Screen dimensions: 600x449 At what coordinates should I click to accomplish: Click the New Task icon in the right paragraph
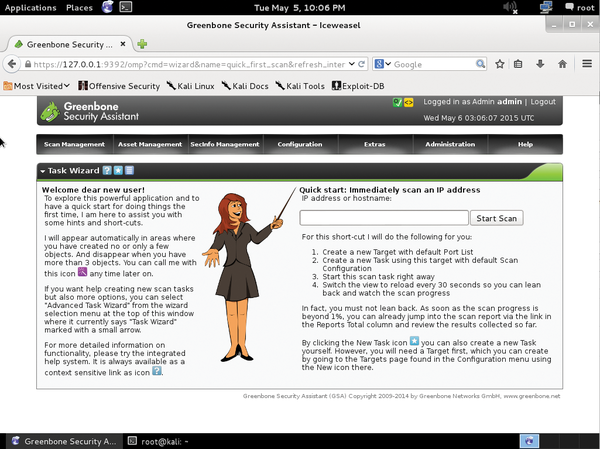coord(414,341)
